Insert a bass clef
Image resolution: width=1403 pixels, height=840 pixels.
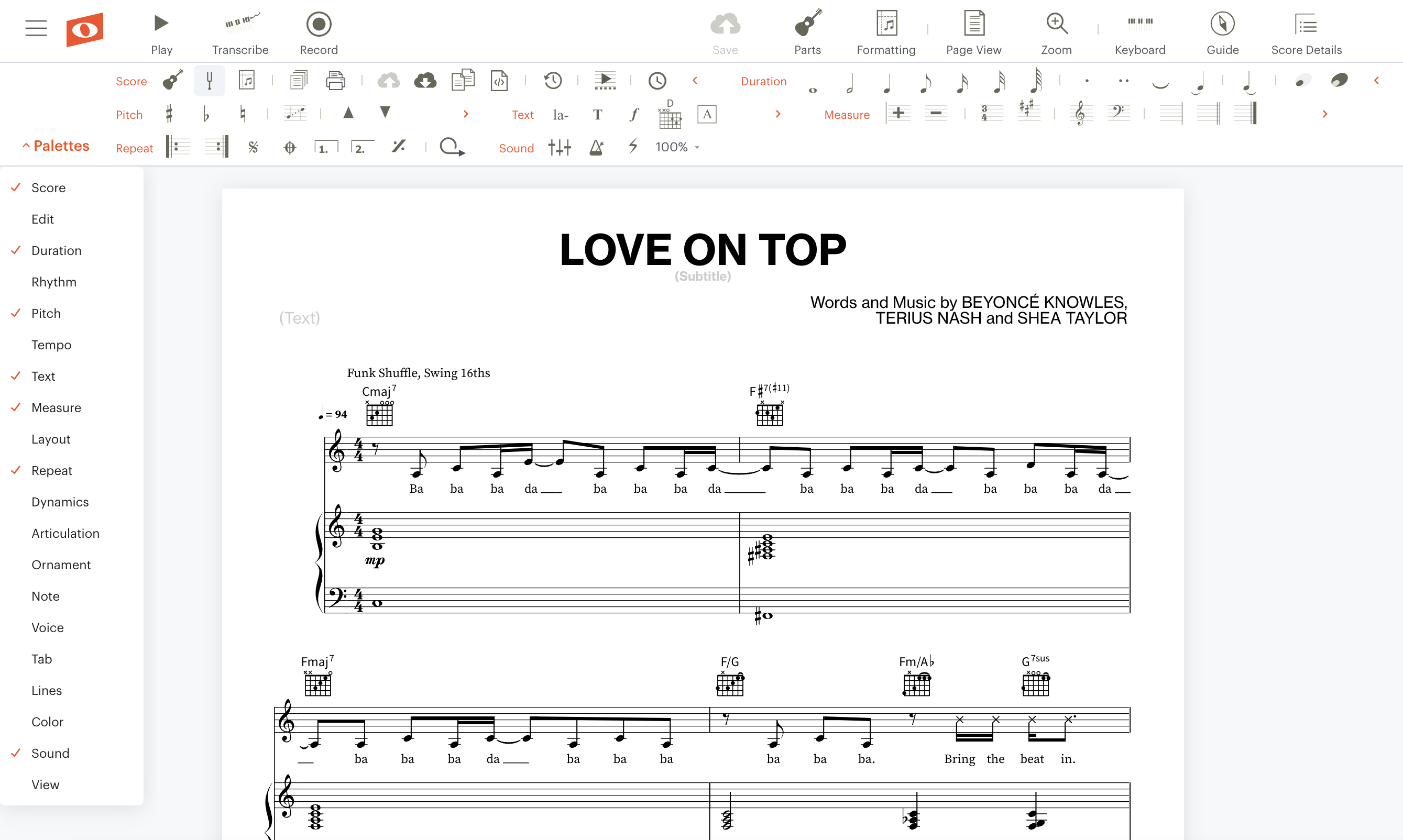(x=1118, y=113)
